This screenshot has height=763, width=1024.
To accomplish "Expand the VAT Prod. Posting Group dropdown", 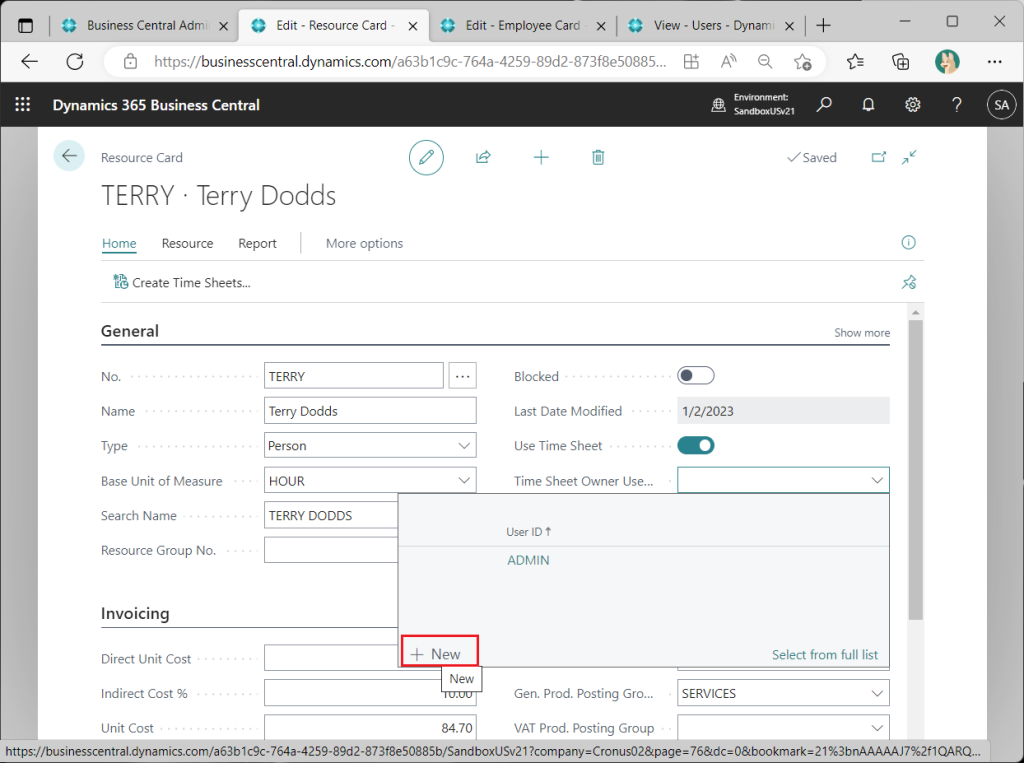I will pos(877,728).
